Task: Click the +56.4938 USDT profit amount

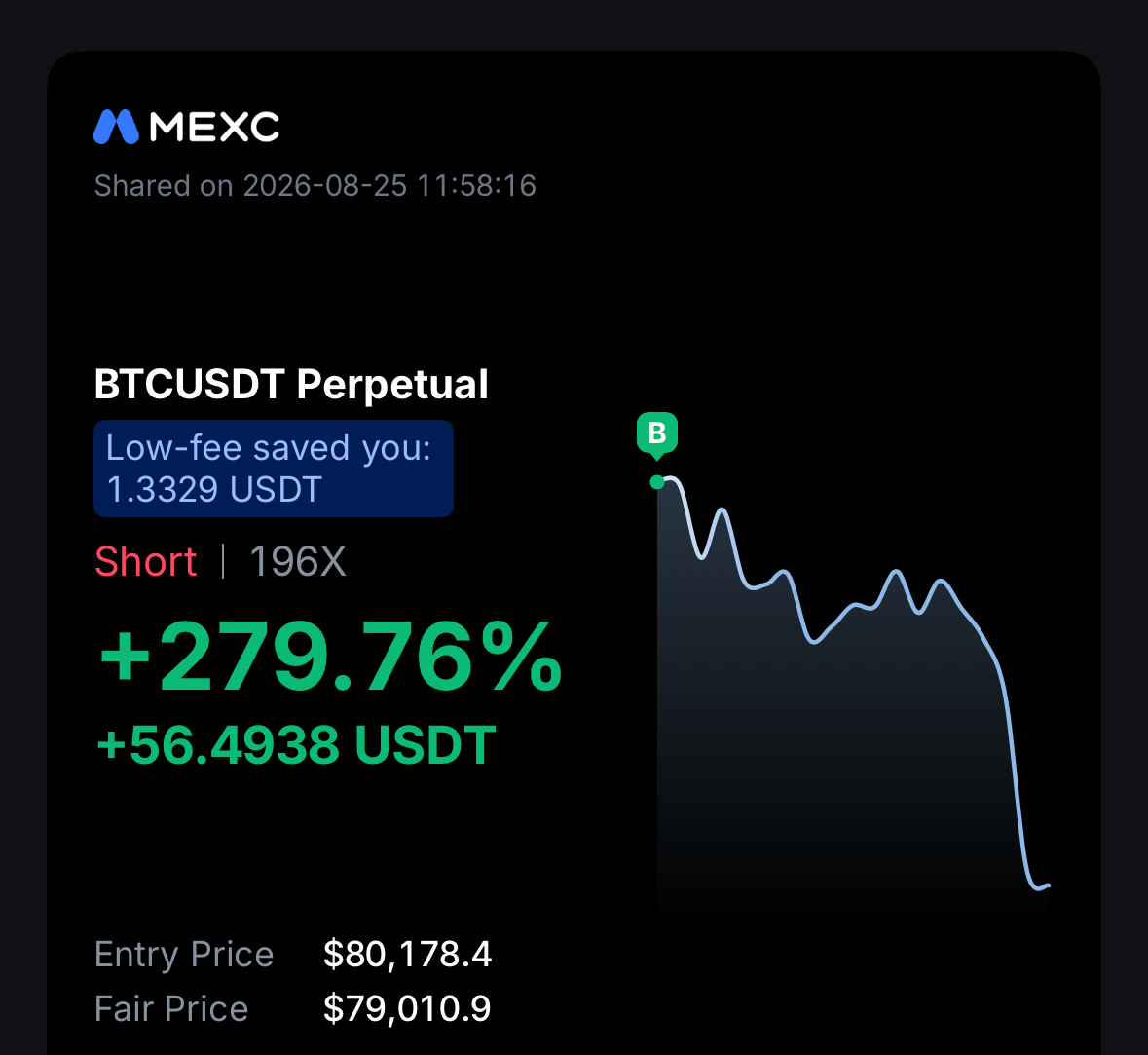Action: click(296, 745)
